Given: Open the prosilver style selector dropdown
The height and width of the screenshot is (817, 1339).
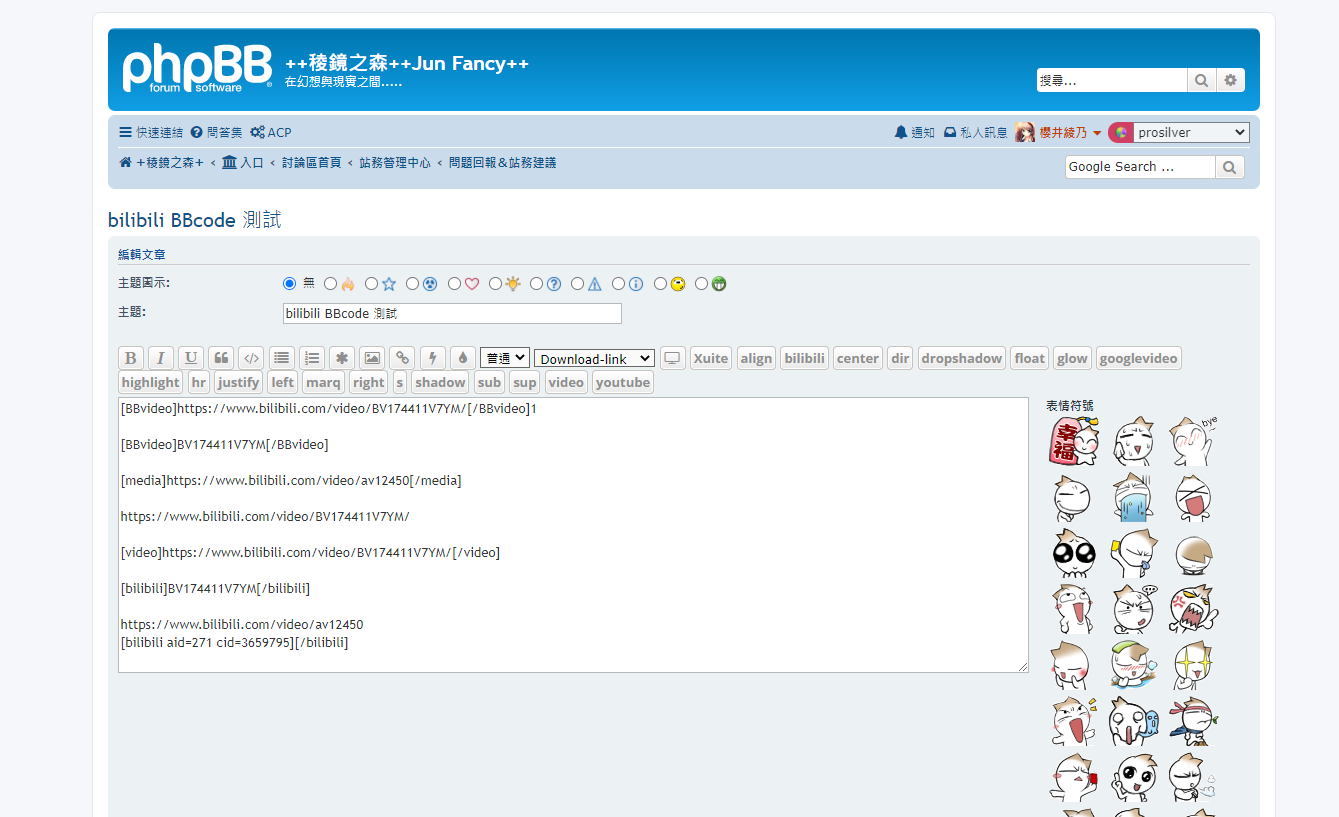Looking at the screenshot, I should (x=1192, y=133).
